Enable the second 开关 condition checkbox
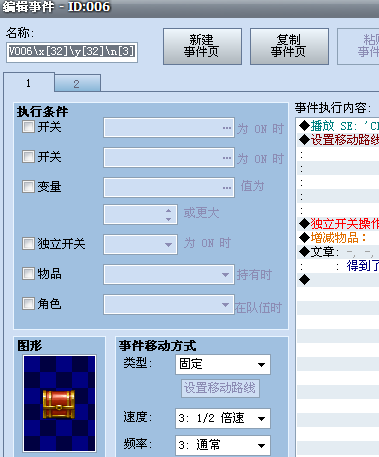The image size is (379, 457). coord(28,156)
